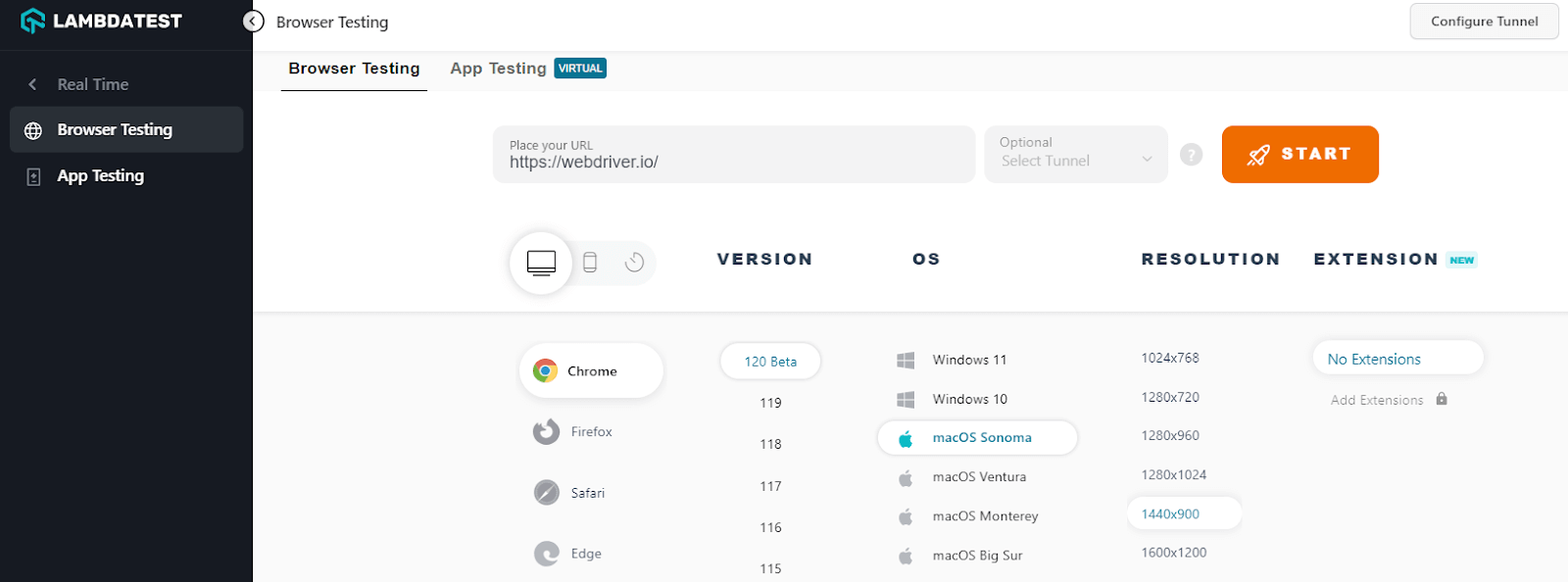Select version 120 Beta
The height and width of the screenshot is (582, 1568).
770,362
